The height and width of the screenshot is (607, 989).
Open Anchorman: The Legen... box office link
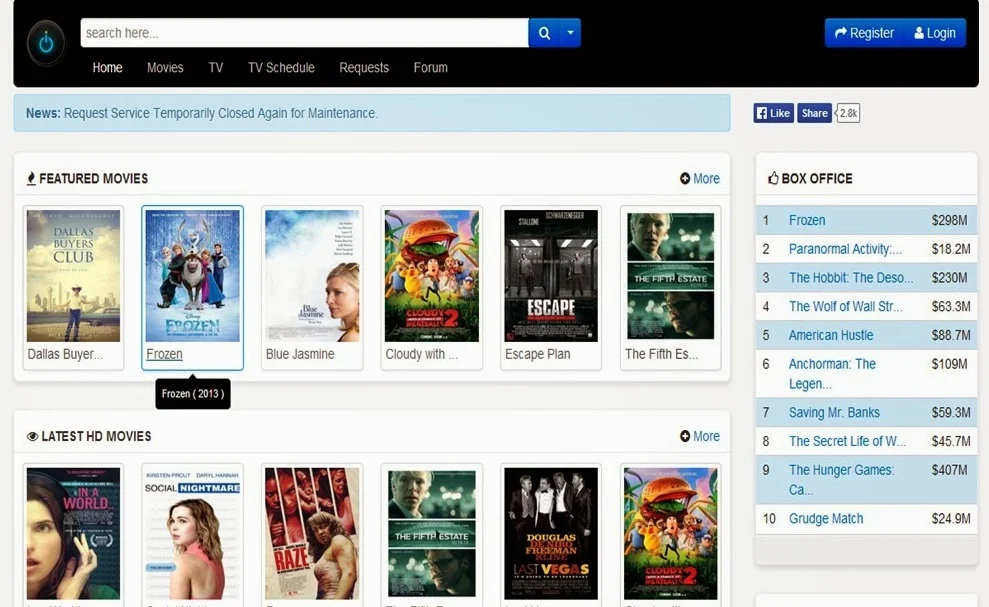pyautogui.click(x=832, y=374)
